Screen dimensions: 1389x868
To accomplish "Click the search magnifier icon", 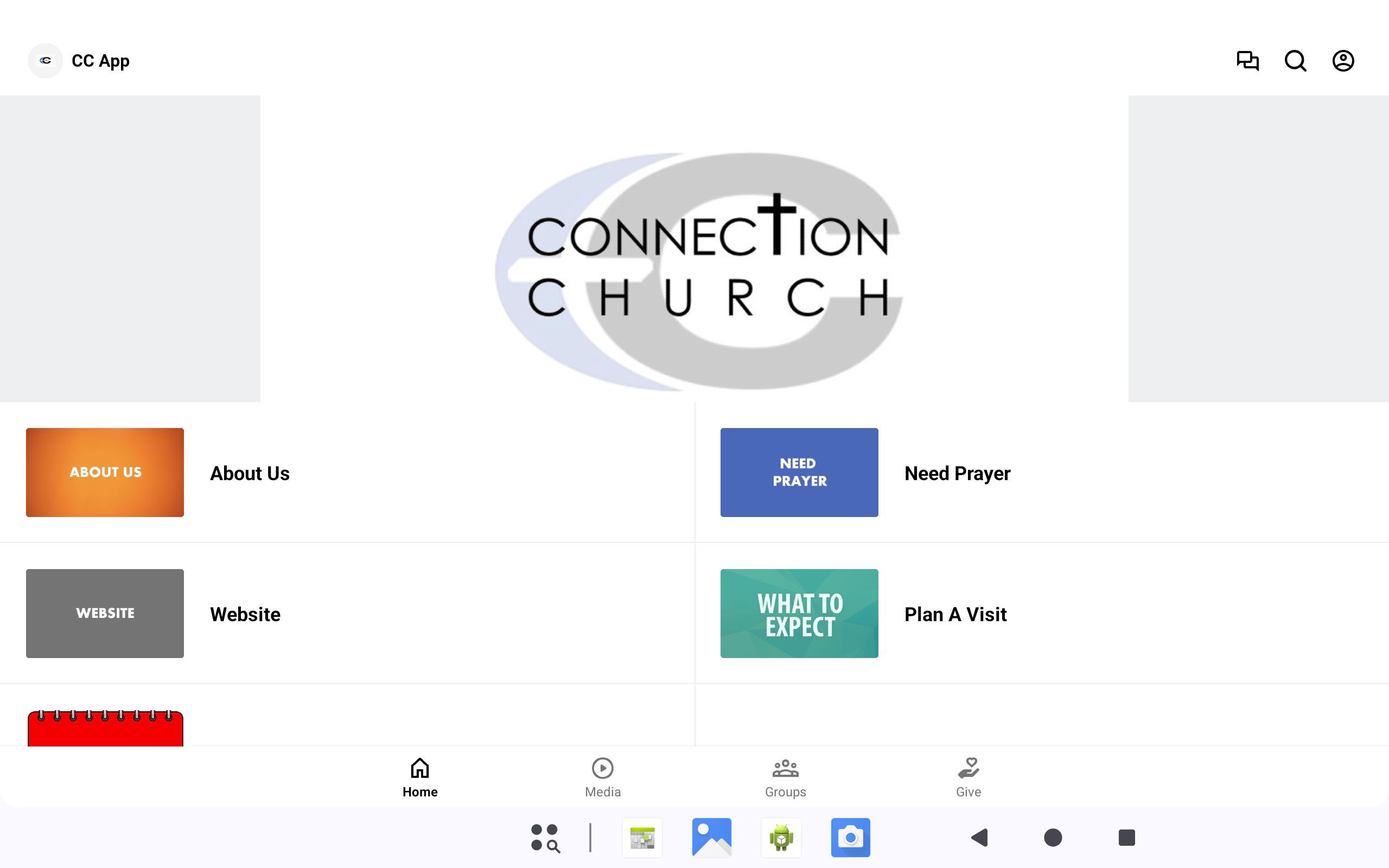I will coord(1295,60).
